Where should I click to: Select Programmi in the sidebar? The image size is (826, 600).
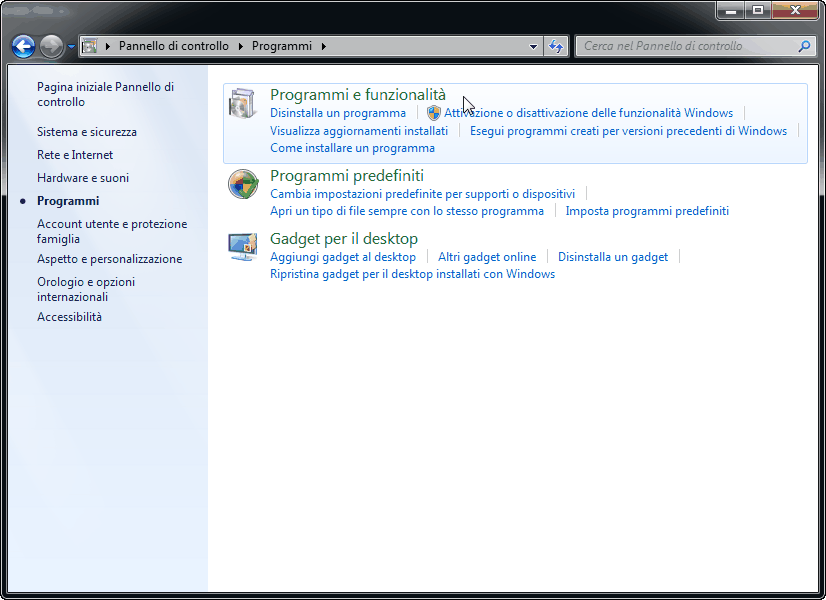click(x=68, y=201)
